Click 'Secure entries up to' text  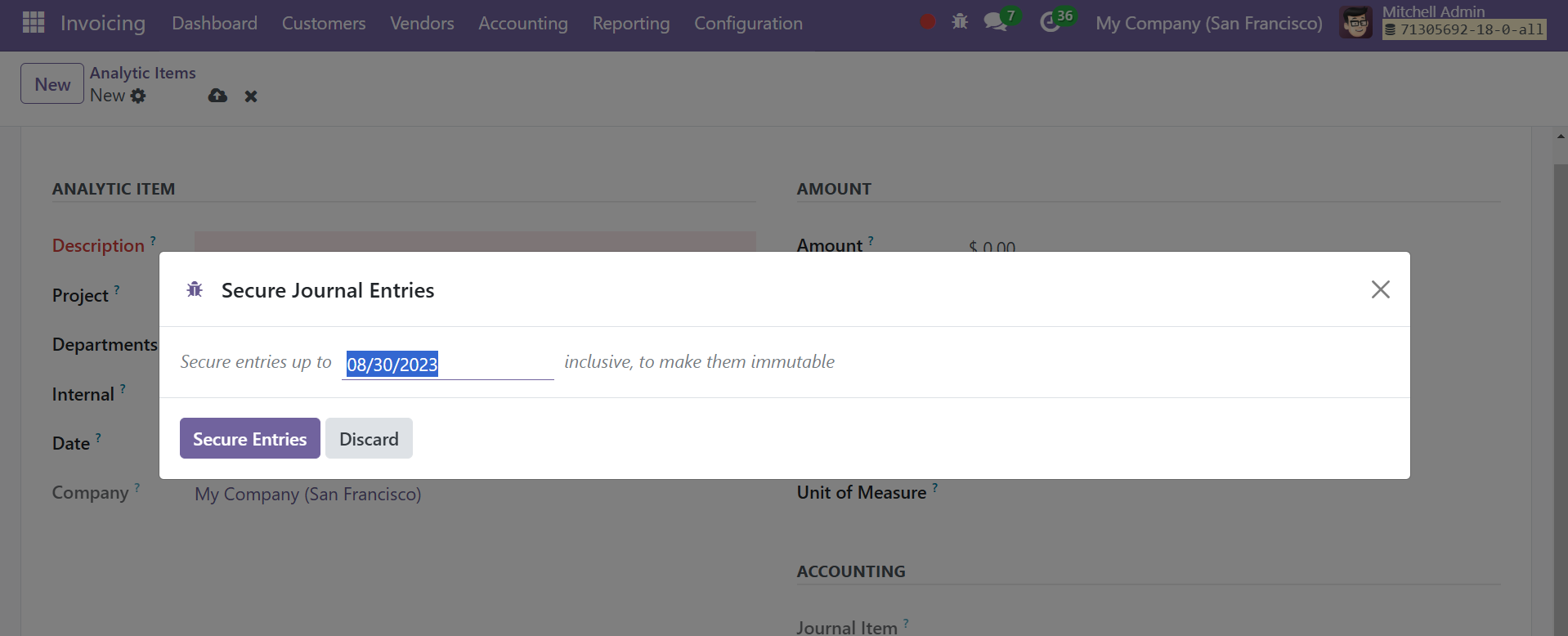[x=256, y=361]
